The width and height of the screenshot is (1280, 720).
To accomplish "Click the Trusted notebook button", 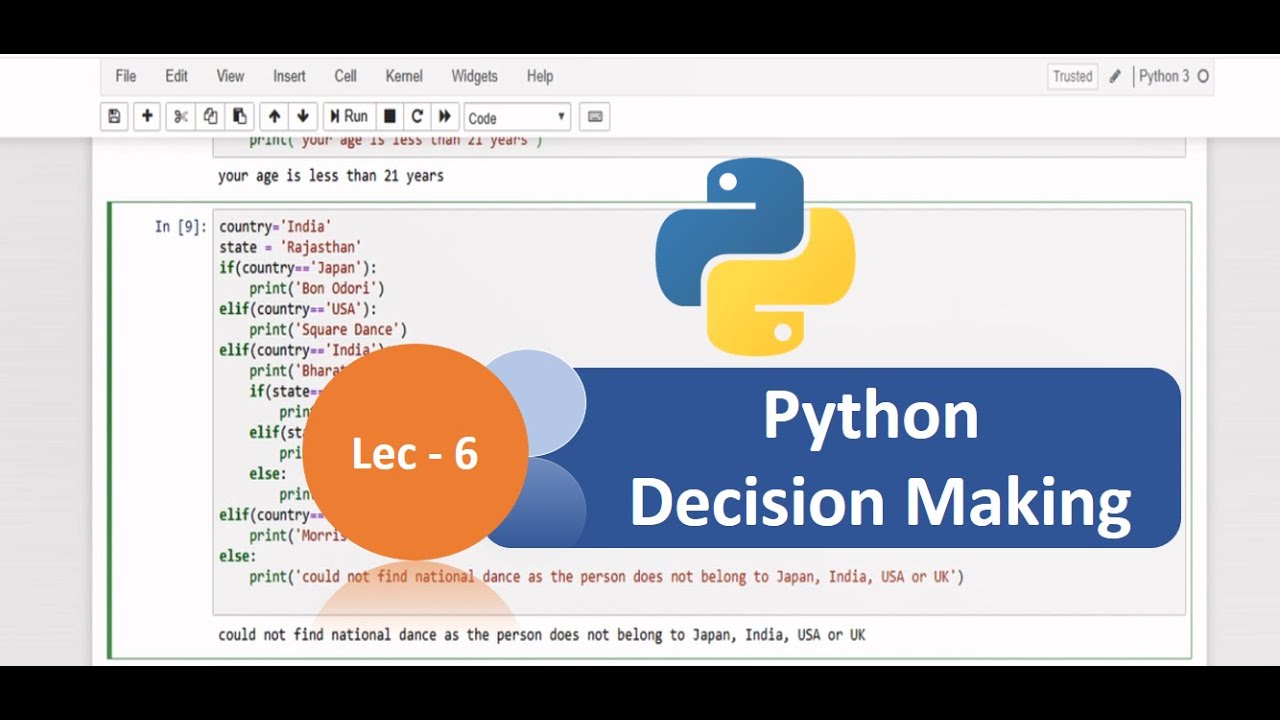I will (1073, 76).
